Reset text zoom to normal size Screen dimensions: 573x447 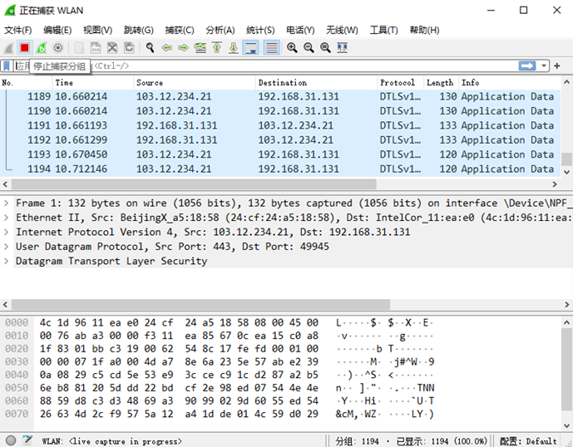tap(326, 48)
